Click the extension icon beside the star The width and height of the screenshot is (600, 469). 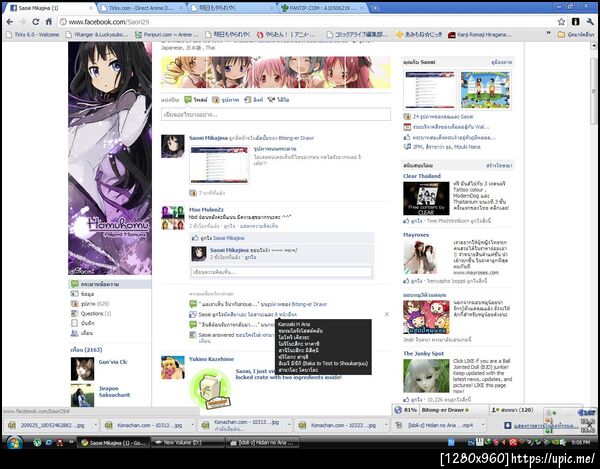575,22
